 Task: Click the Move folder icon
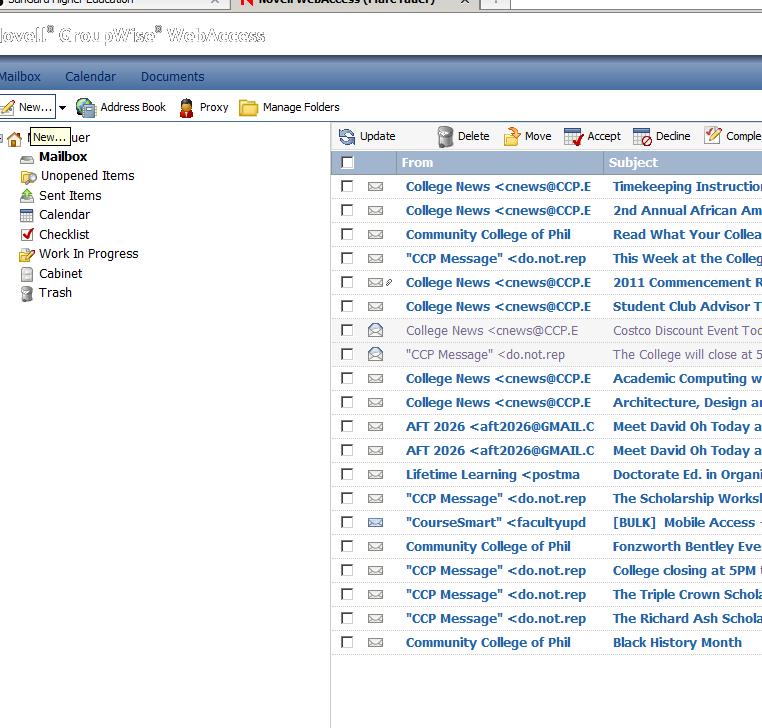(x=512, y=137)
